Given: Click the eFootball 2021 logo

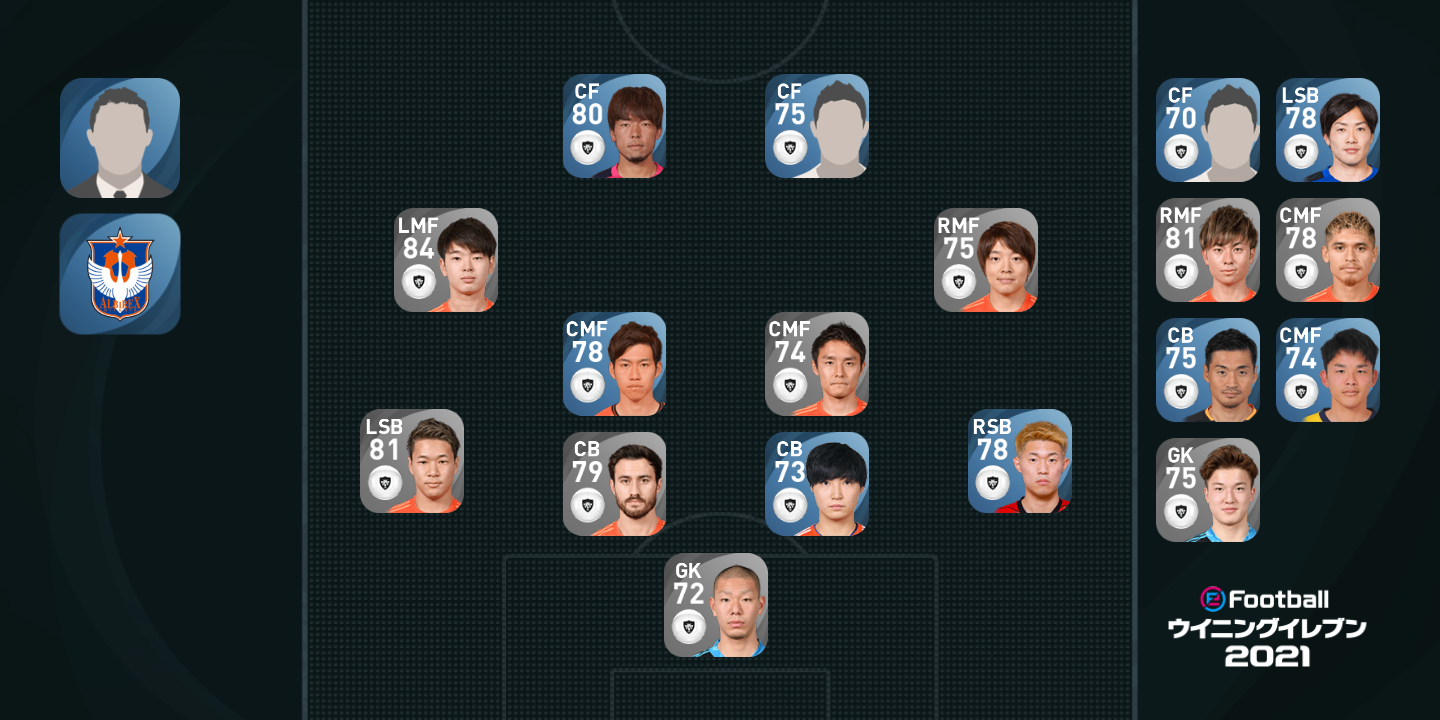Looking at the screenshot, I should coord(1267,627).
